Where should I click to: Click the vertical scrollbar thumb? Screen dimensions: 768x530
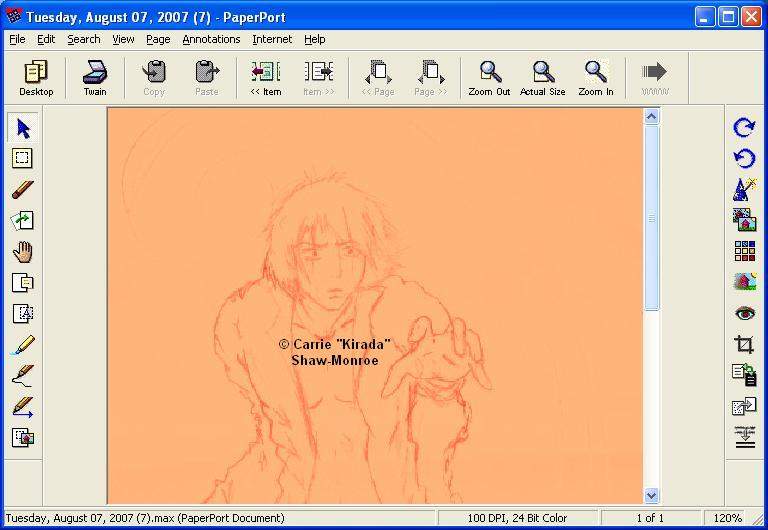(651, 218)
